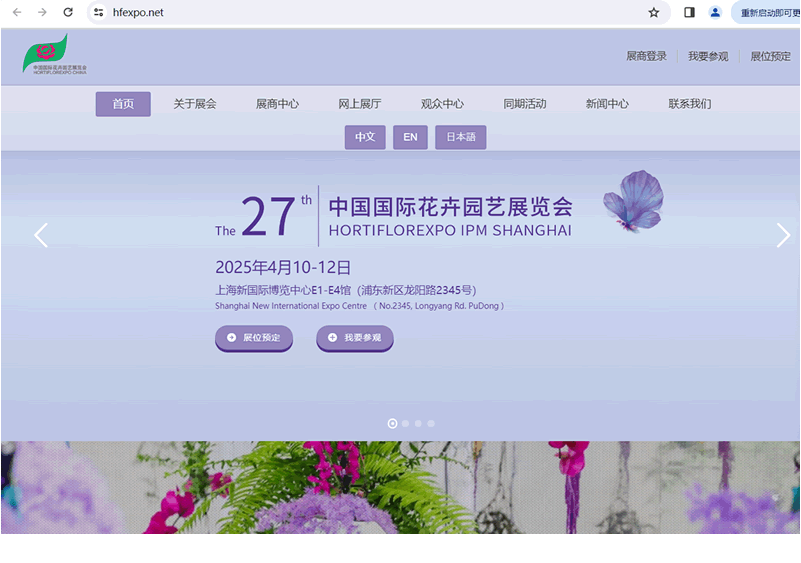This screenshot has width=801, height=563.
Task: Click the 展位预定 banner button
Action: (254, 338)
